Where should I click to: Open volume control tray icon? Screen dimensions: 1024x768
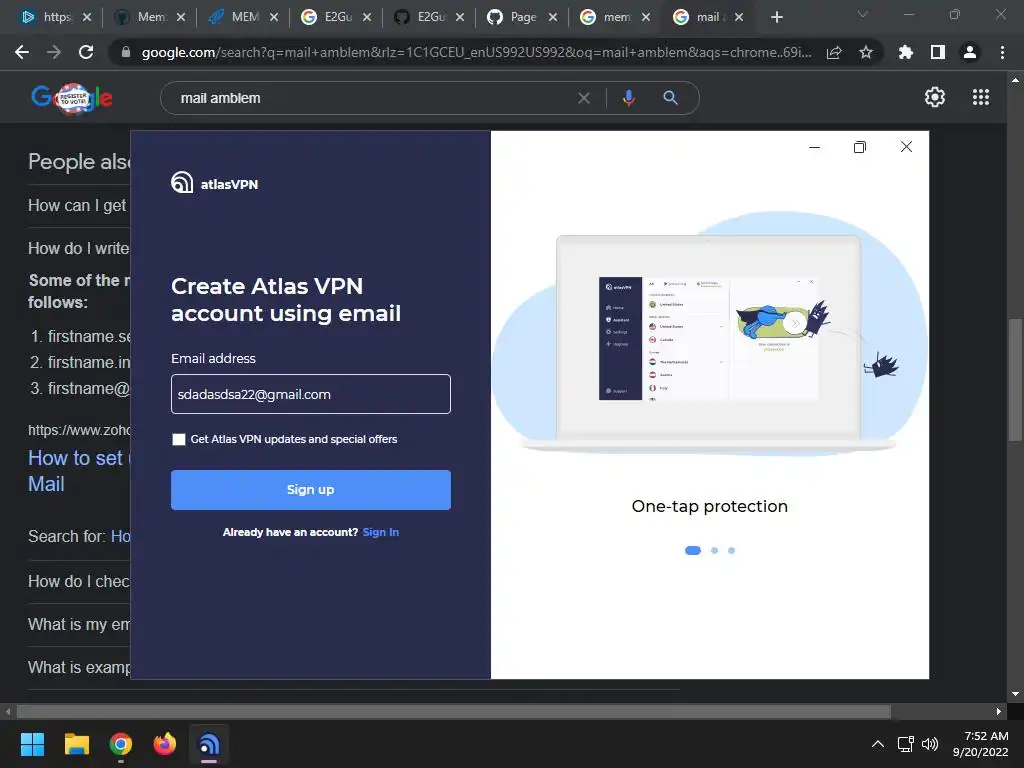click(930, 744)
